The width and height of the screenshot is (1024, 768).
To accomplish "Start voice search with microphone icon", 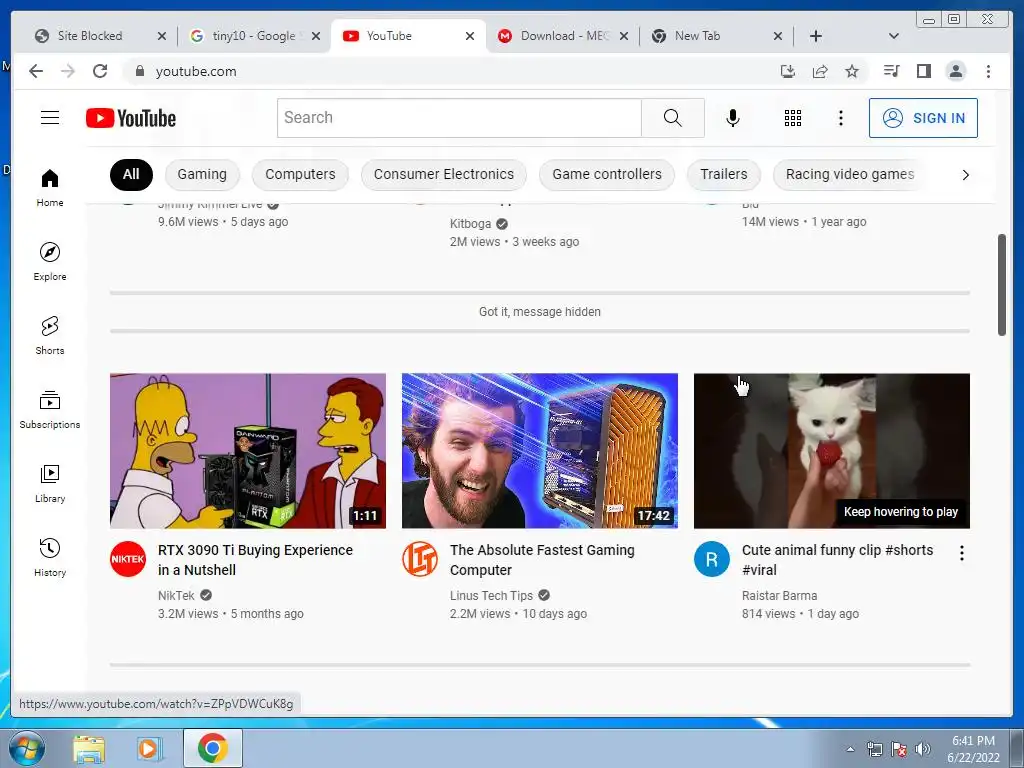I will point(733,118).
